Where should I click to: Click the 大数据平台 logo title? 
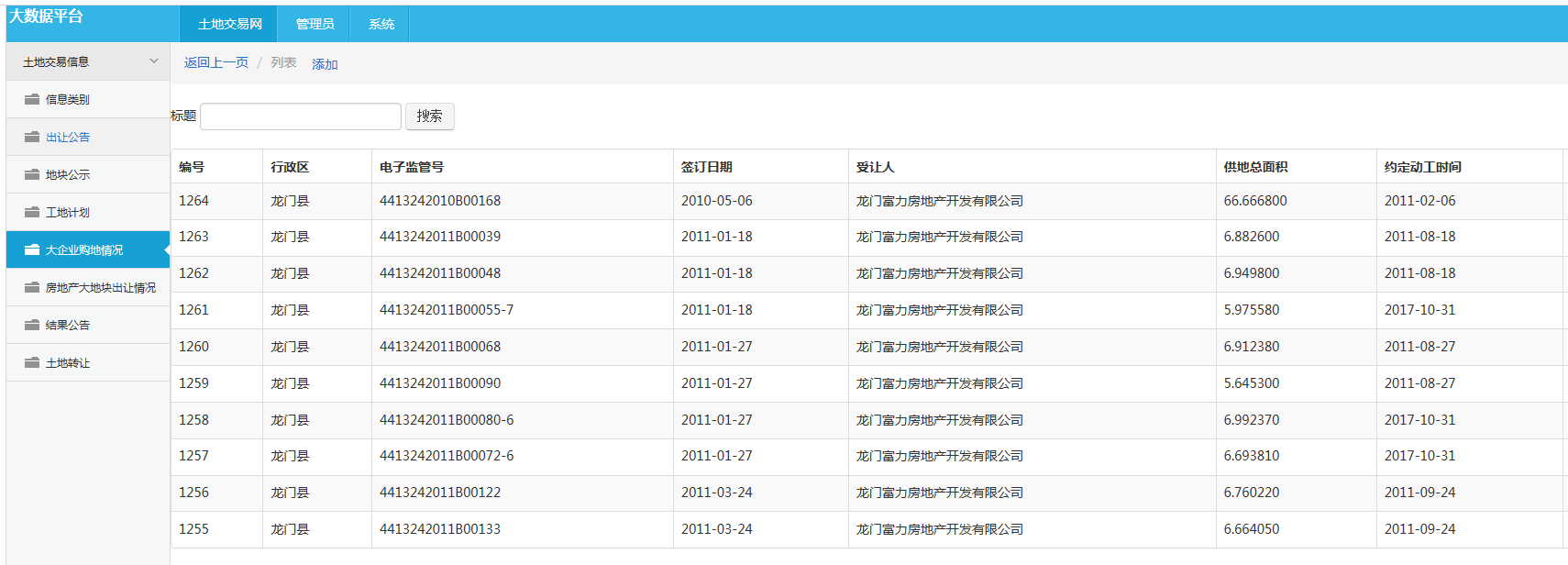[x=46, y=16]
